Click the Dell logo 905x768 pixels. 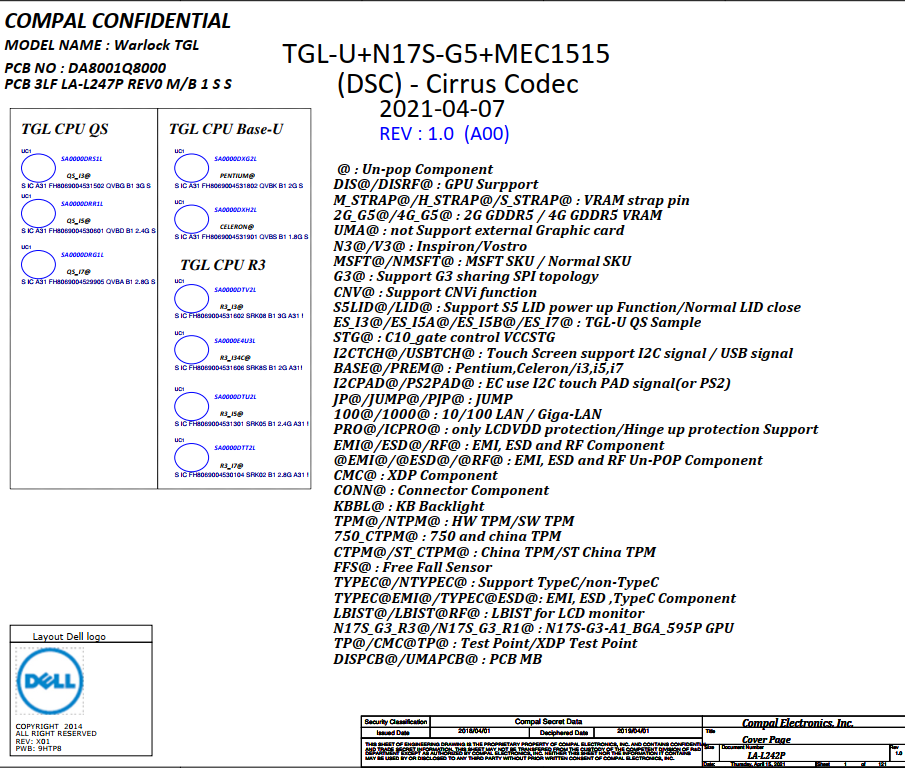tap(47, 683)
